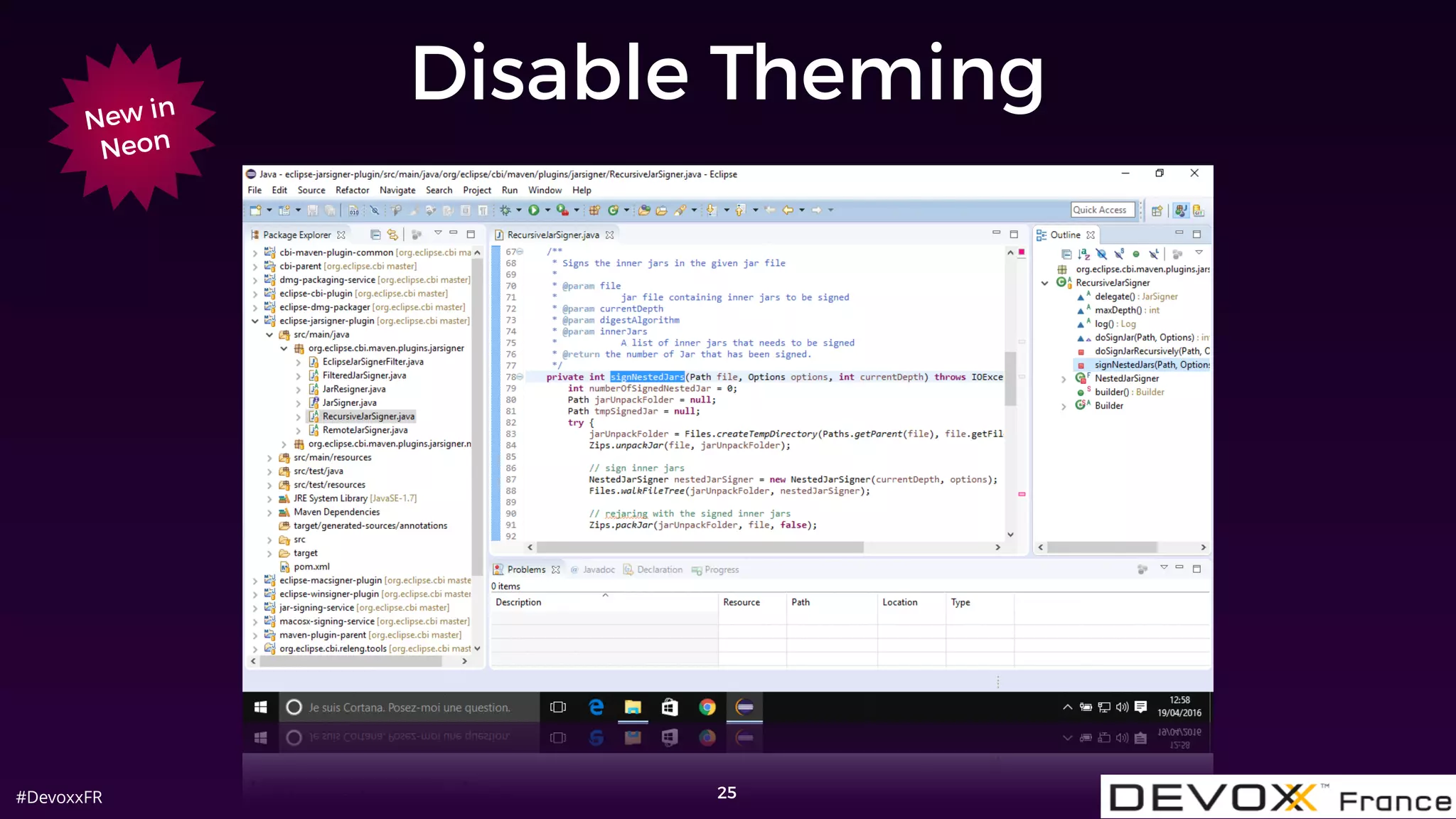Image resolution: width=1456 pixels, height=819 pixels.
Task: Click the Description column header
Action: (604, 602)
